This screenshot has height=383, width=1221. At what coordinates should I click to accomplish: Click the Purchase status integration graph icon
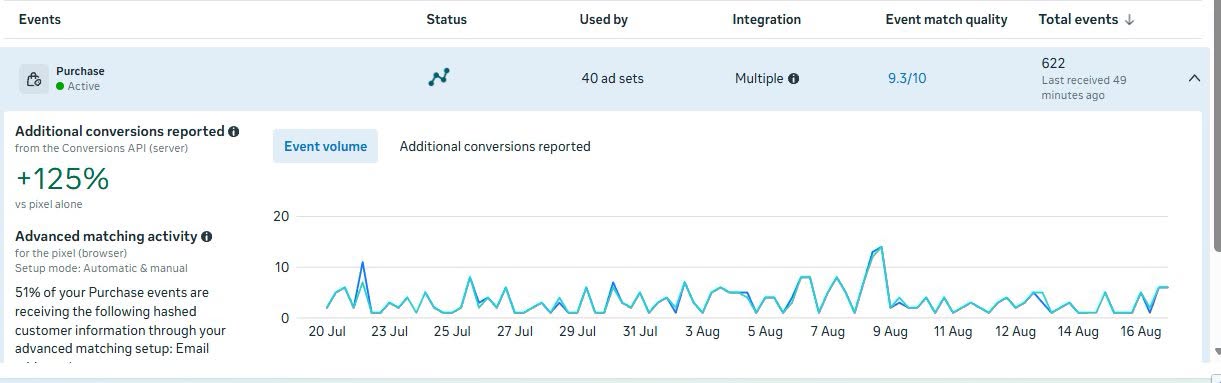[x=439, y=78]
